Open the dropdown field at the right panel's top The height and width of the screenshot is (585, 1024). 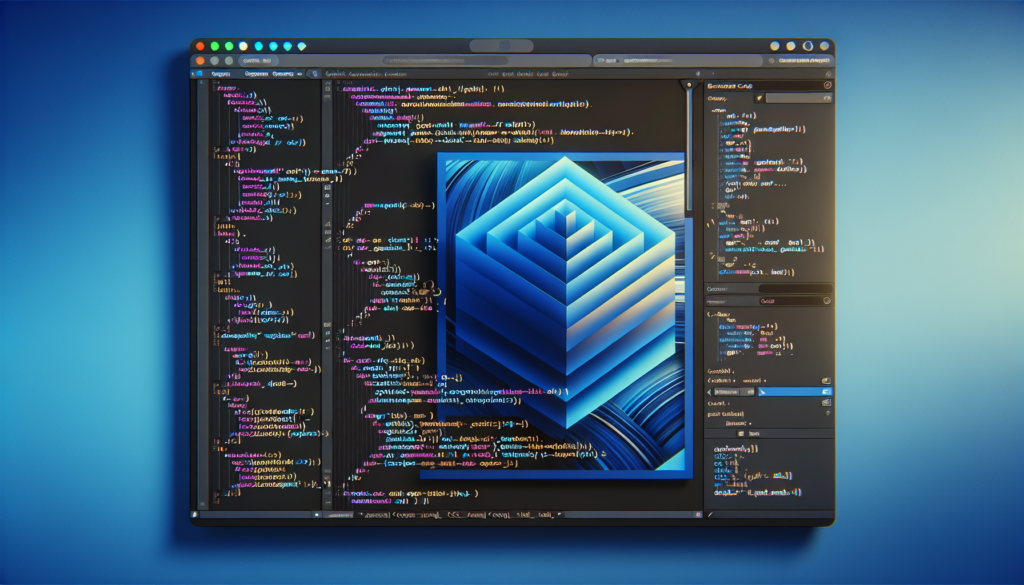(x=796, y=98)
